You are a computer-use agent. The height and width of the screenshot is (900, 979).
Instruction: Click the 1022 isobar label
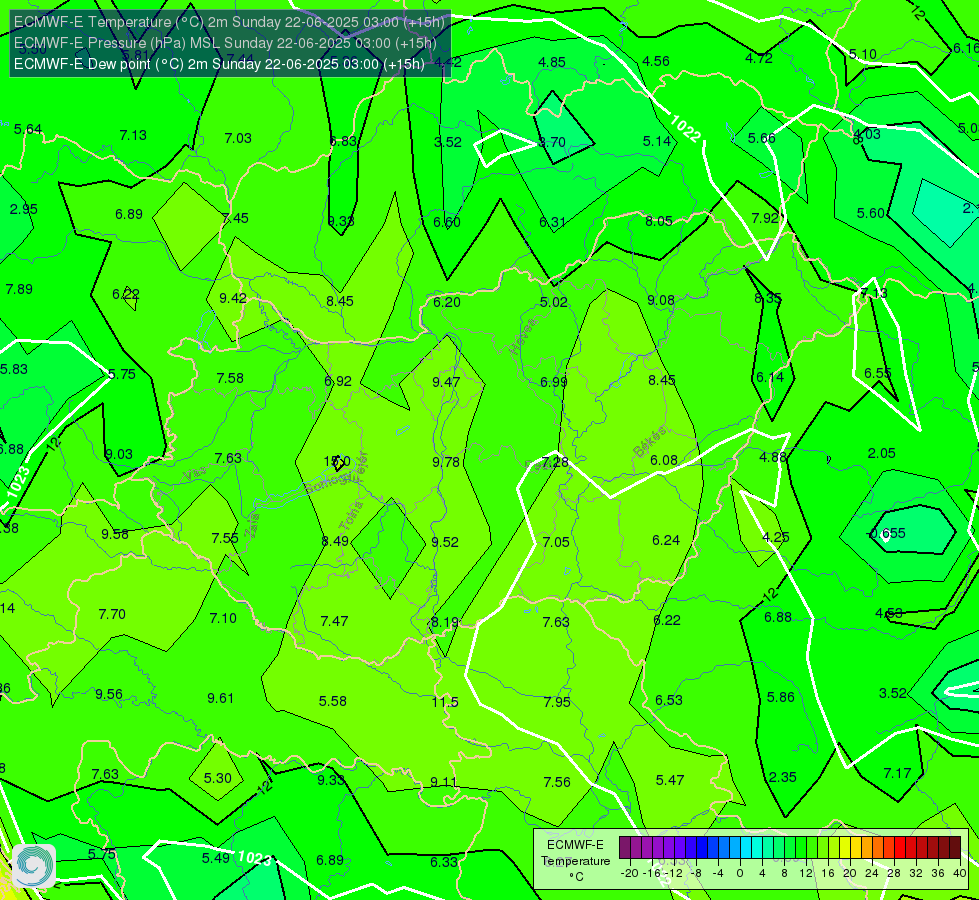(685, 128)
